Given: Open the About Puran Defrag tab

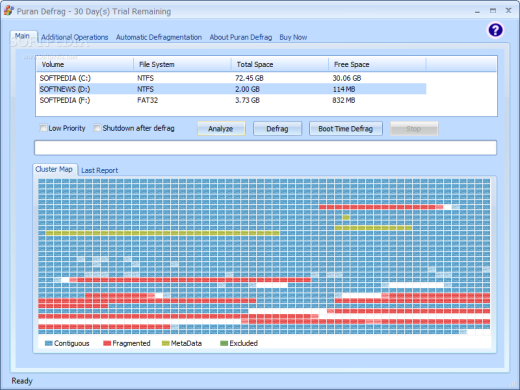Looking at the screenshot, I should [x=241, y=37].
